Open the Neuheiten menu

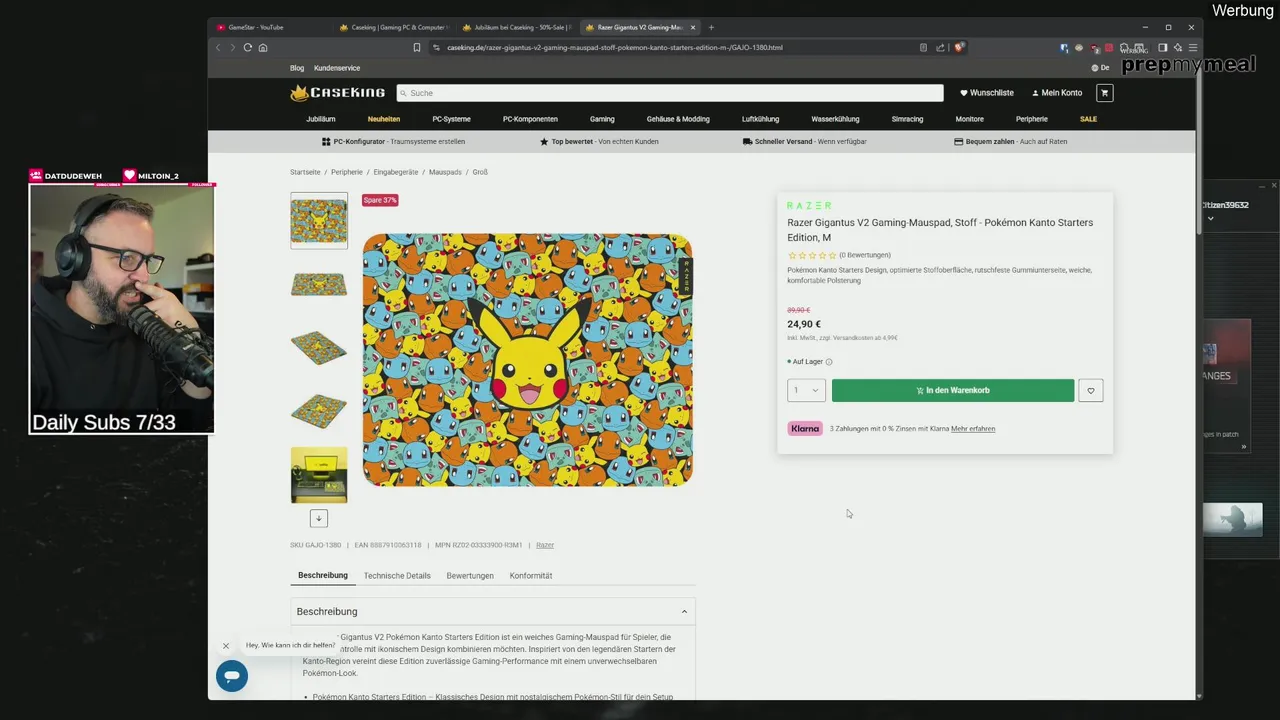point(384,119)
